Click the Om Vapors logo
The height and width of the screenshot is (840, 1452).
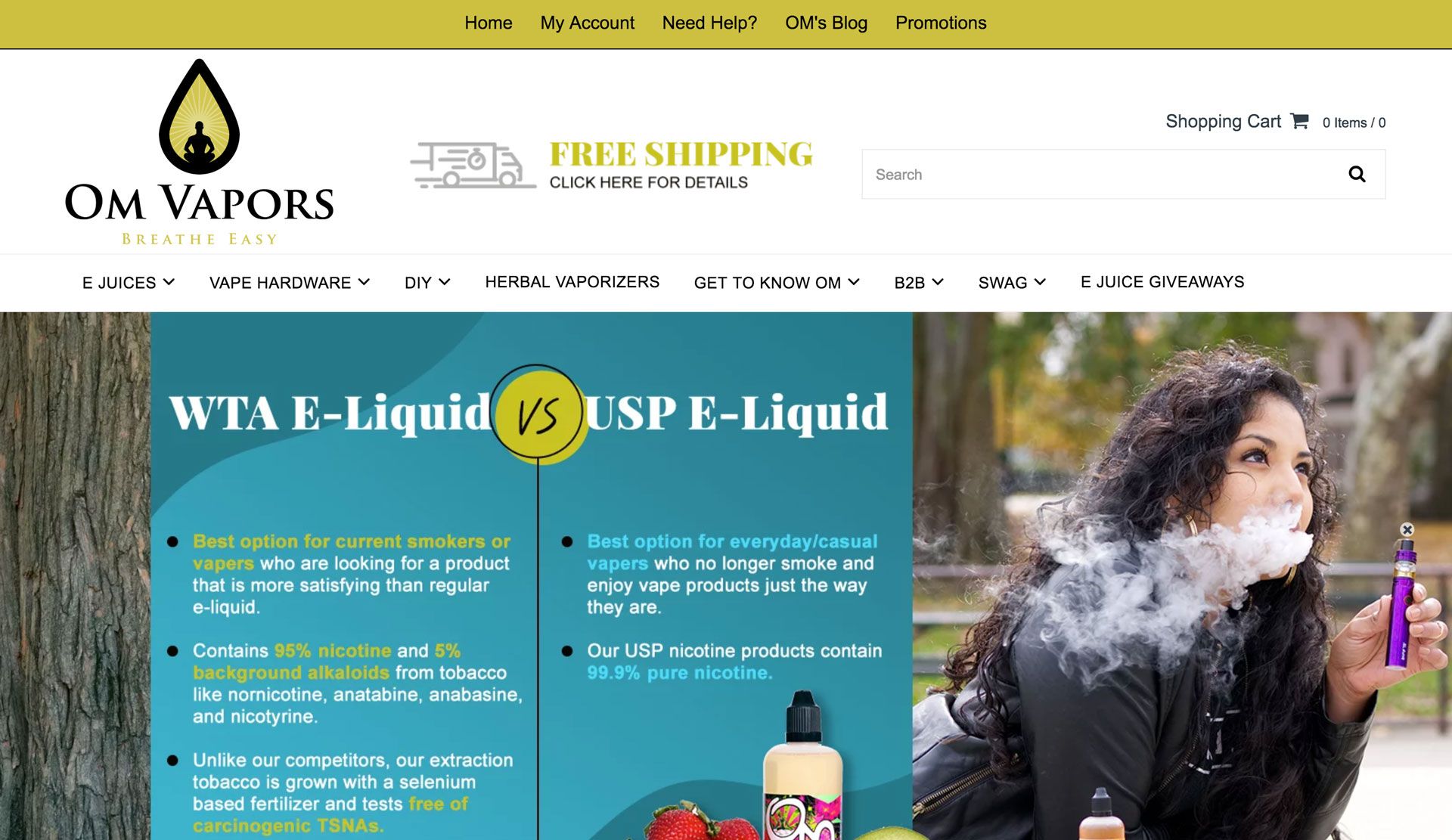point(200,152)
